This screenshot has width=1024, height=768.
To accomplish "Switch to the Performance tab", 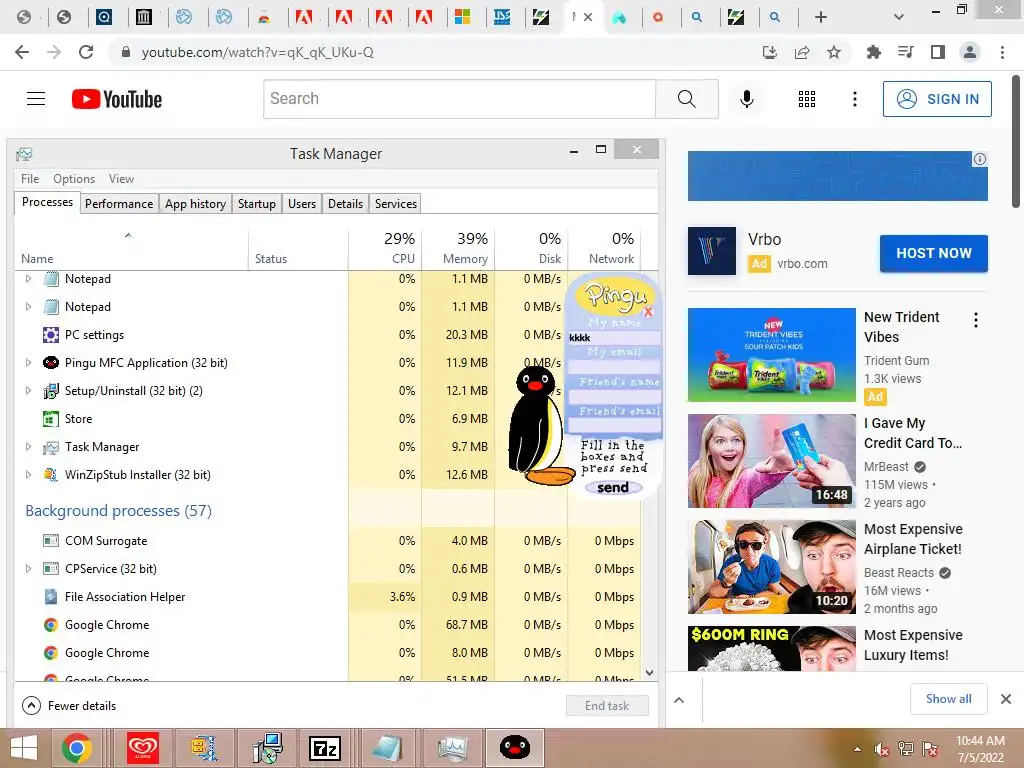I will (x=119, y=204).
